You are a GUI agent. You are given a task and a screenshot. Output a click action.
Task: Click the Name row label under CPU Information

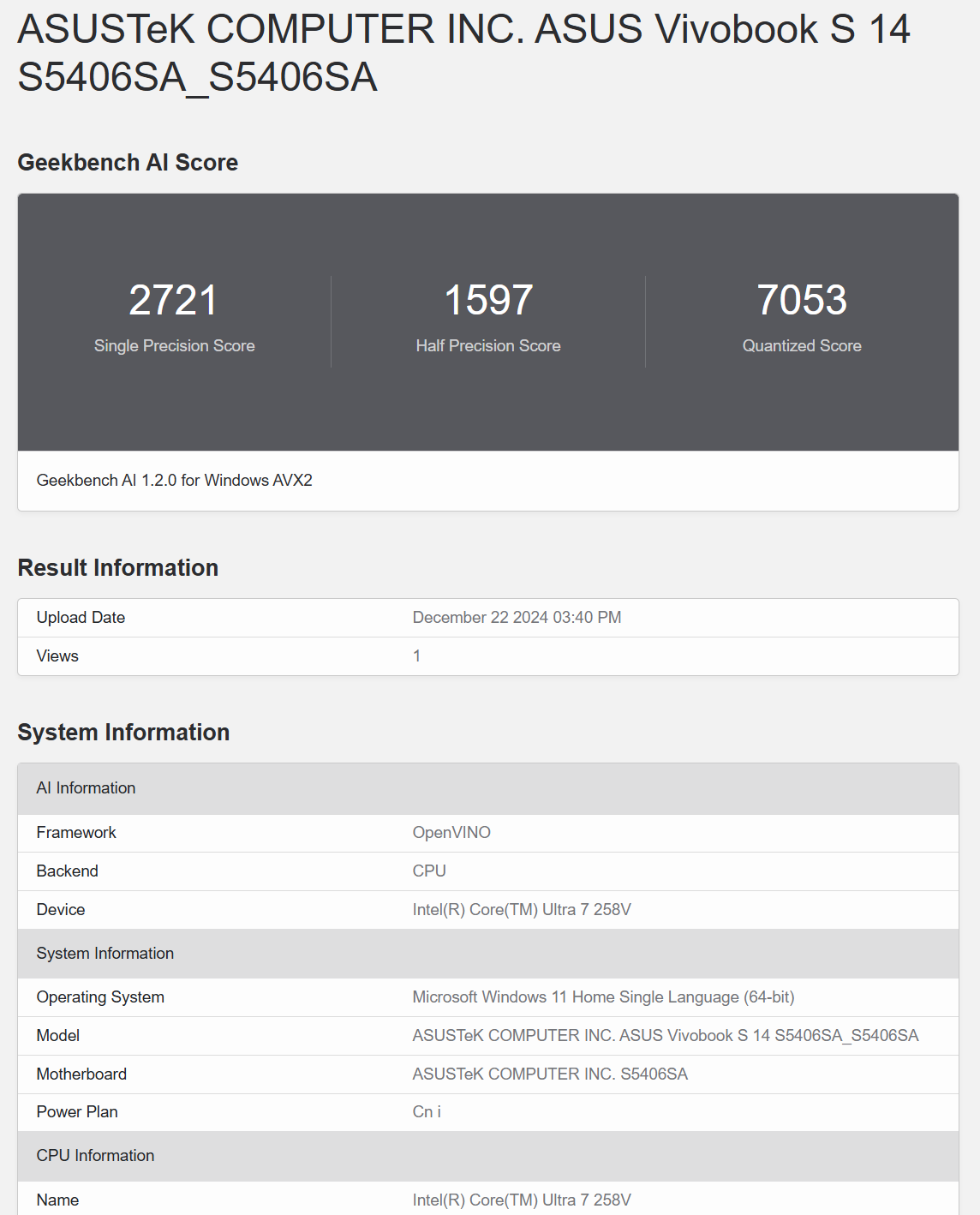[57, 1200]
